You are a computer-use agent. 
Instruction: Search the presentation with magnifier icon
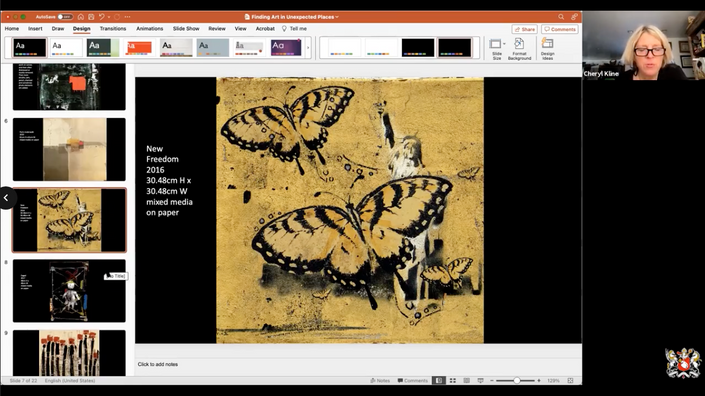point(561,17)
